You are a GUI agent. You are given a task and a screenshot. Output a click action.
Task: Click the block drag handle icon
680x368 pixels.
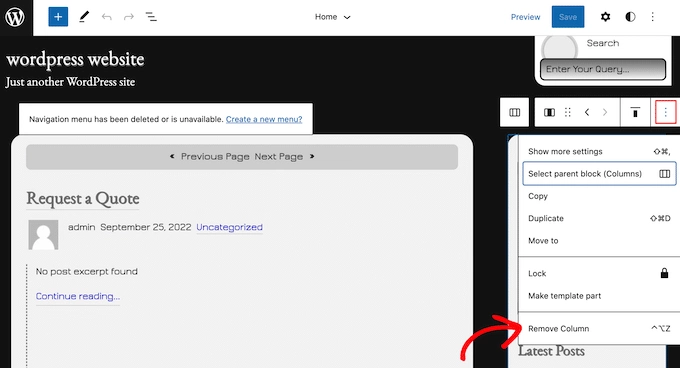tap(568, 113)
